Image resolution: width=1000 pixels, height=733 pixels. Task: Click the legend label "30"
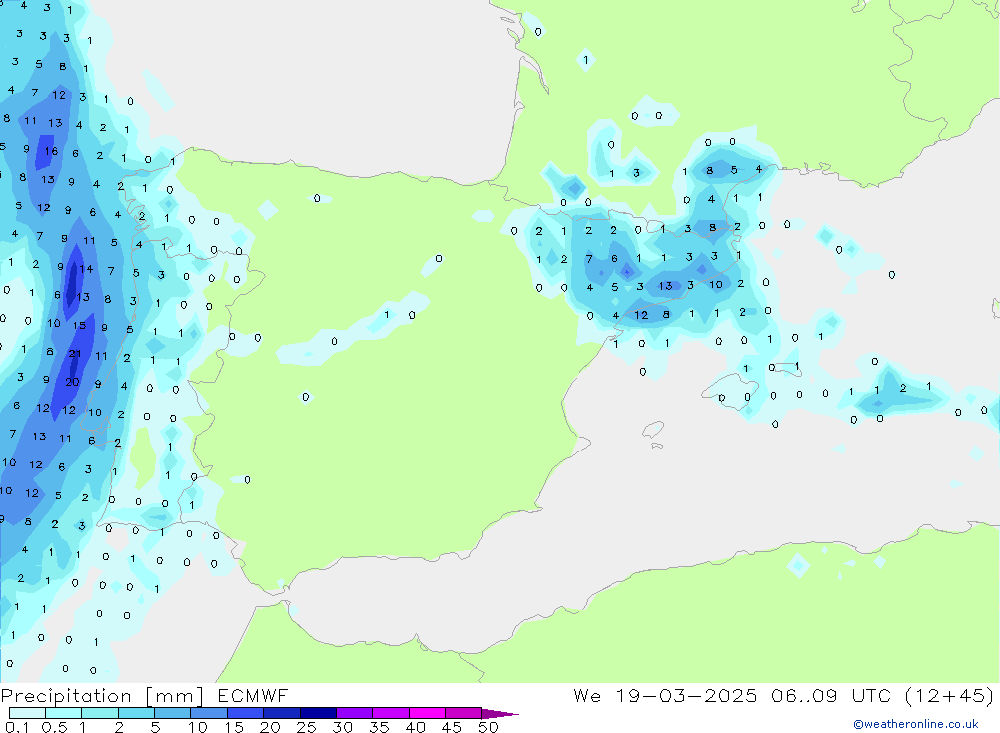coord(343,727)
